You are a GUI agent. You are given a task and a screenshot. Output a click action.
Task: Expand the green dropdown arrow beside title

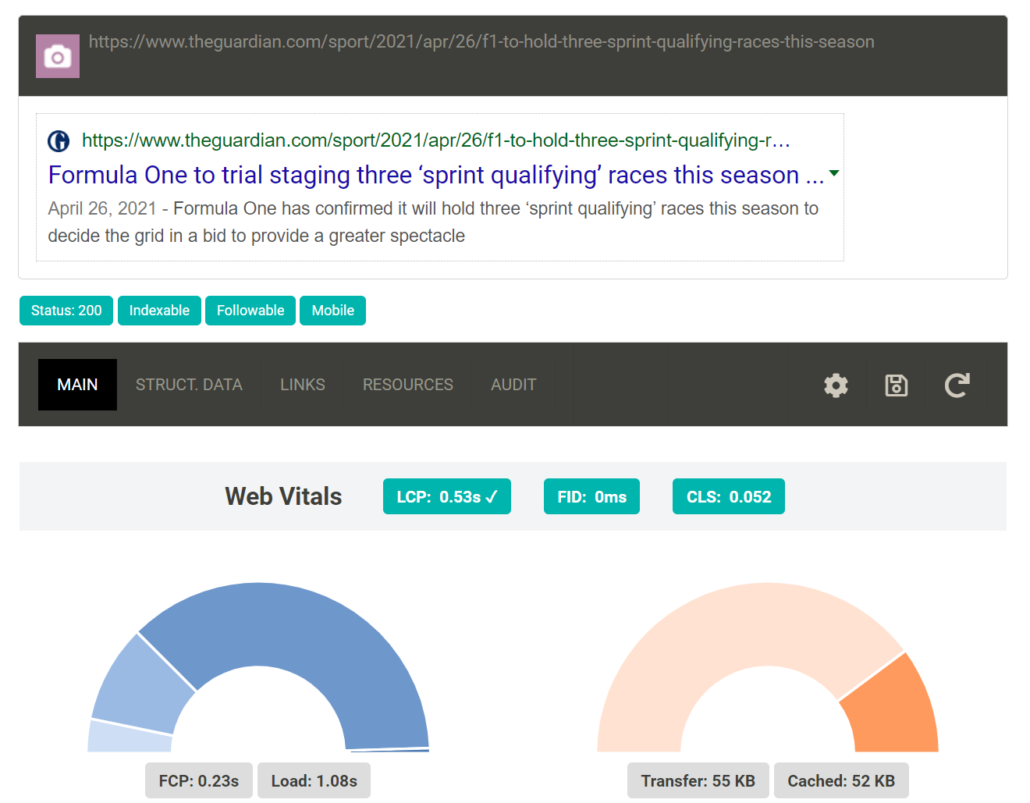point(834,174)
